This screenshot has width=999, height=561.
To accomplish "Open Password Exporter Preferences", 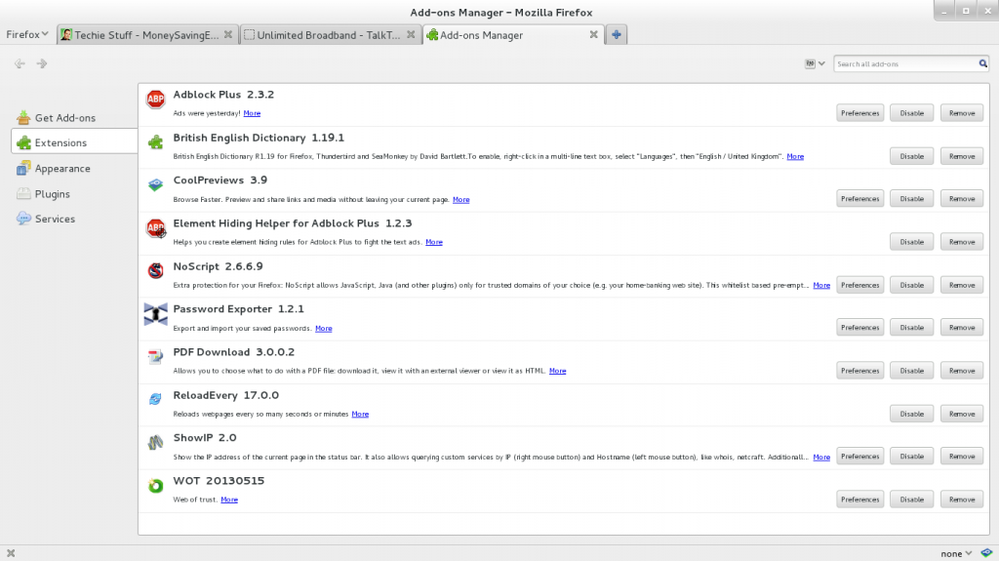I will (859, 327).
